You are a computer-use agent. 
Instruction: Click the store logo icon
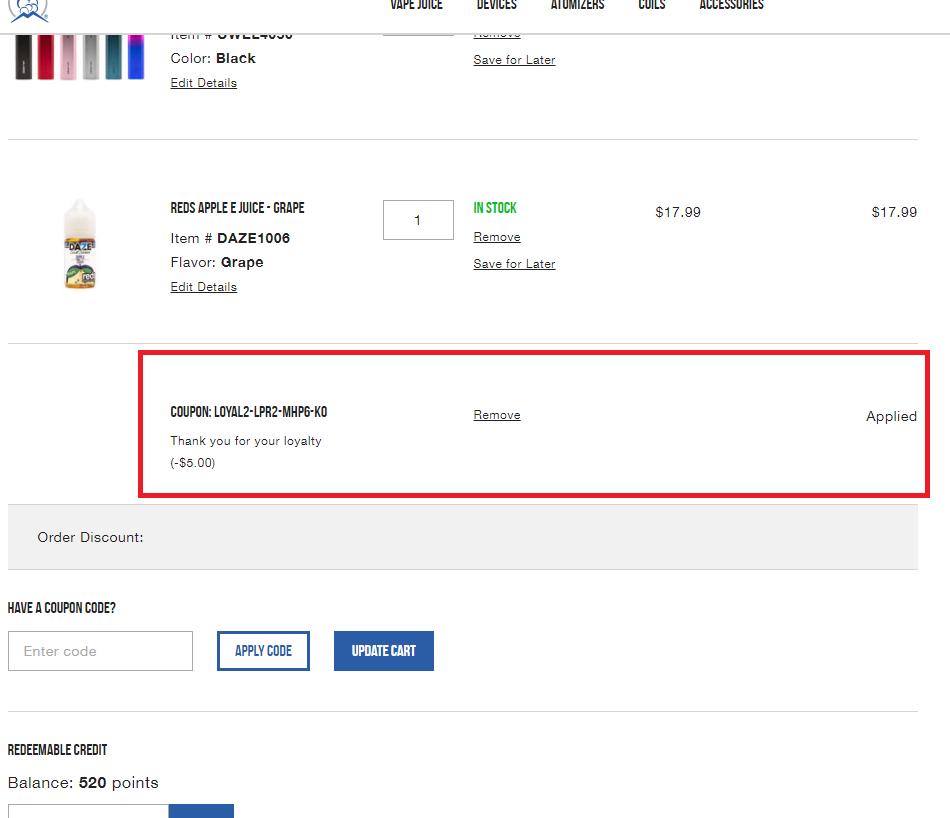(x=28, y=10)
